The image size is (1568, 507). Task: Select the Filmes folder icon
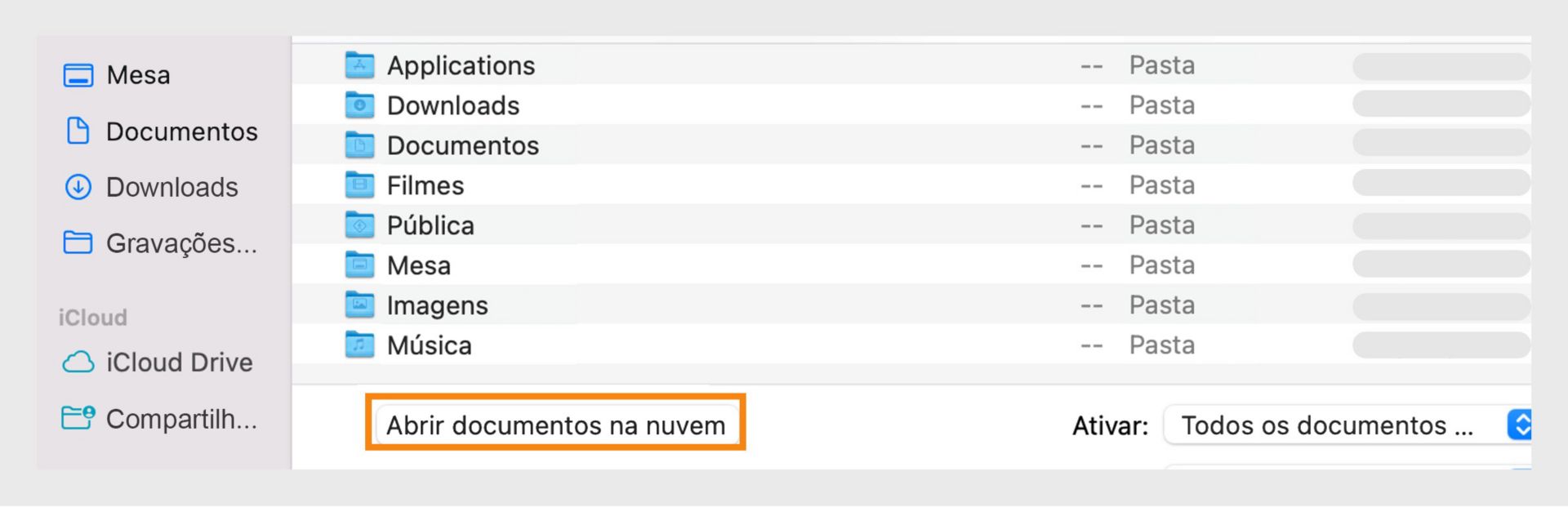click(359, 185)
